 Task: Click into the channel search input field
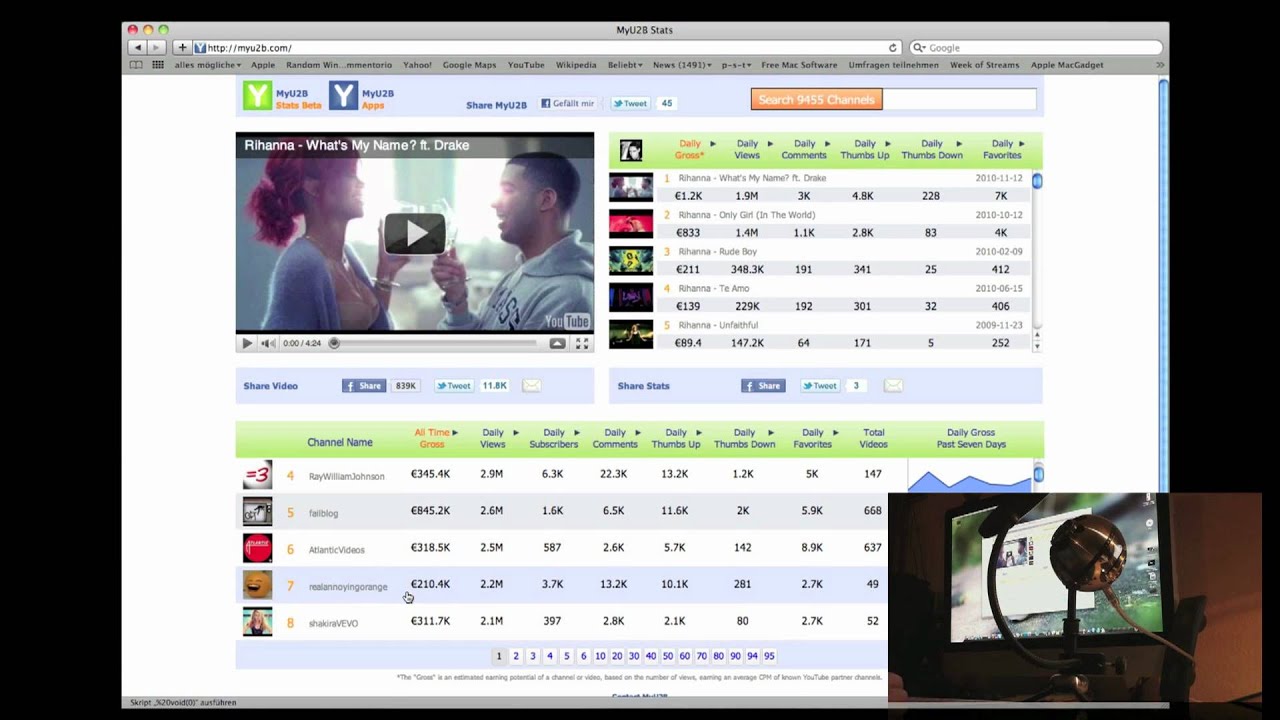point(959,99)
